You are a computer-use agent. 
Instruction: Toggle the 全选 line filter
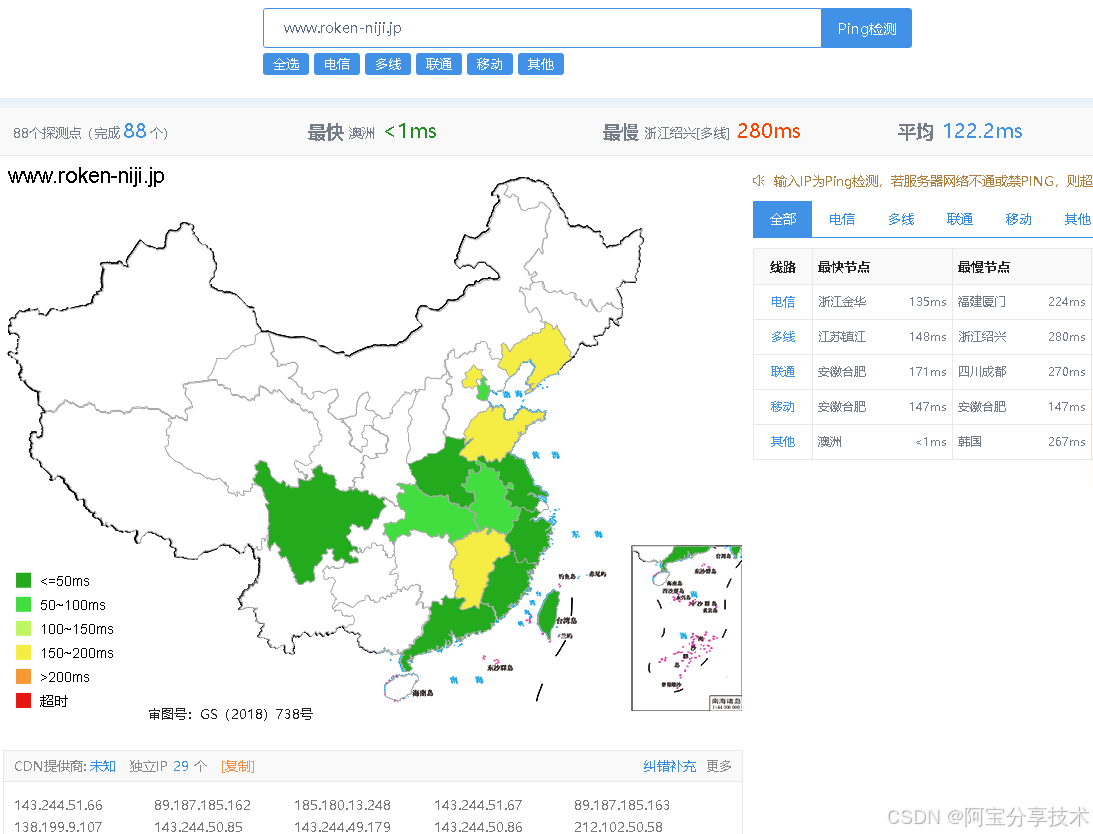(286, 64)
